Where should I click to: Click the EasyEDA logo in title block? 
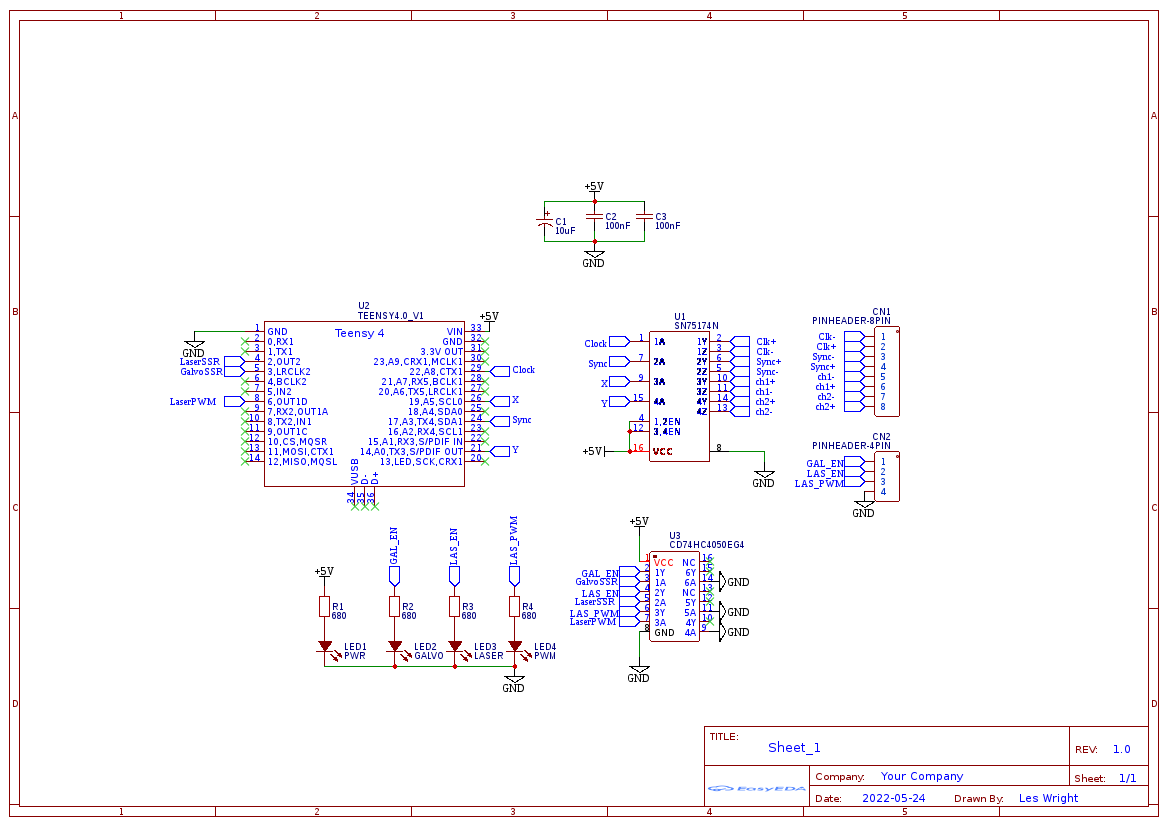756,788
